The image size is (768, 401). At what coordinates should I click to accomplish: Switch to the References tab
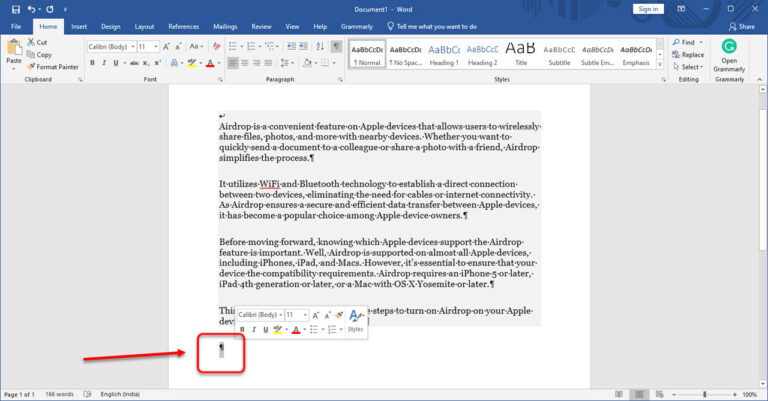(184, 26)
